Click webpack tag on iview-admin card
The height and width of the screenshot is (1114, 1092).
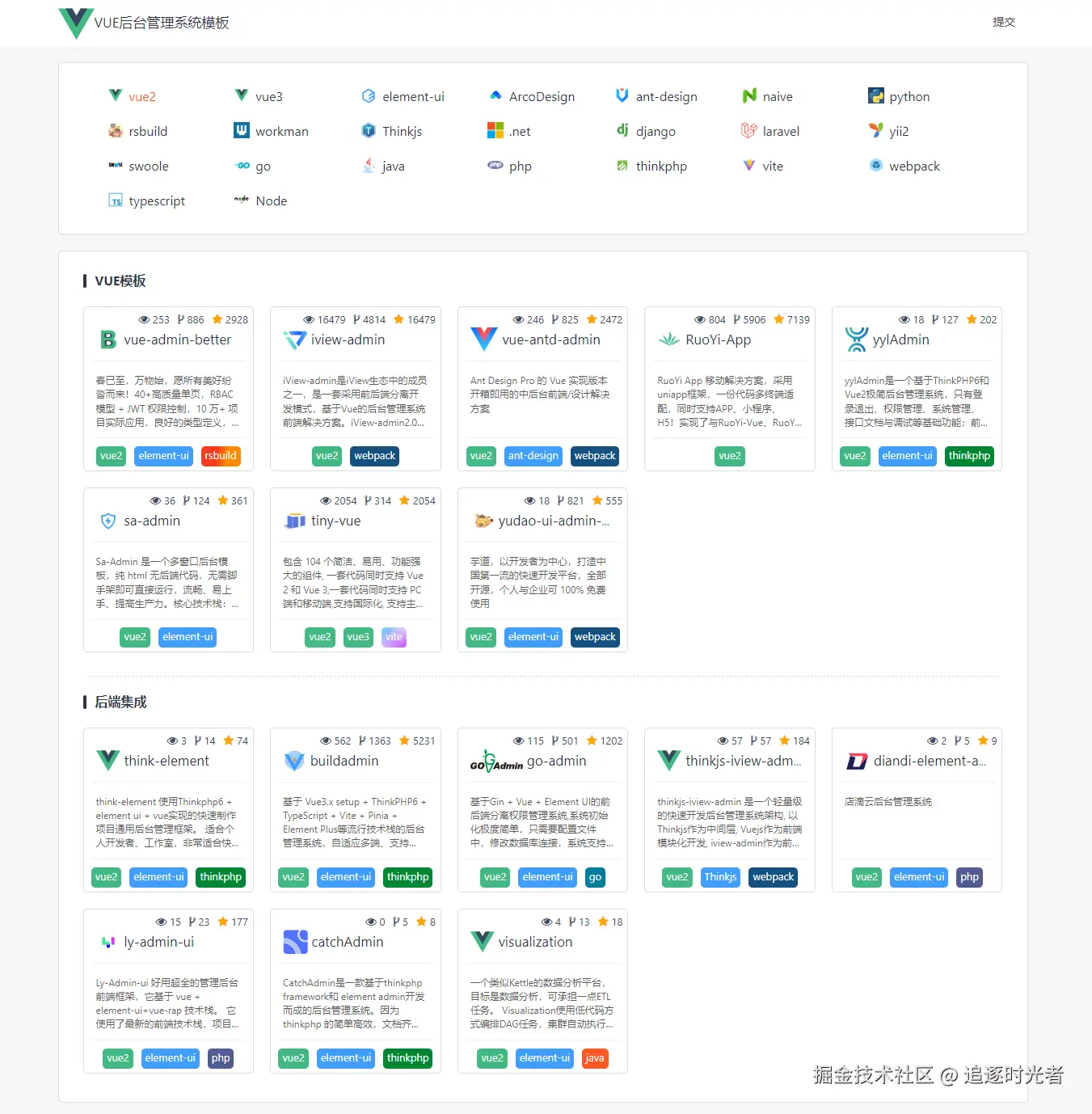375,456
